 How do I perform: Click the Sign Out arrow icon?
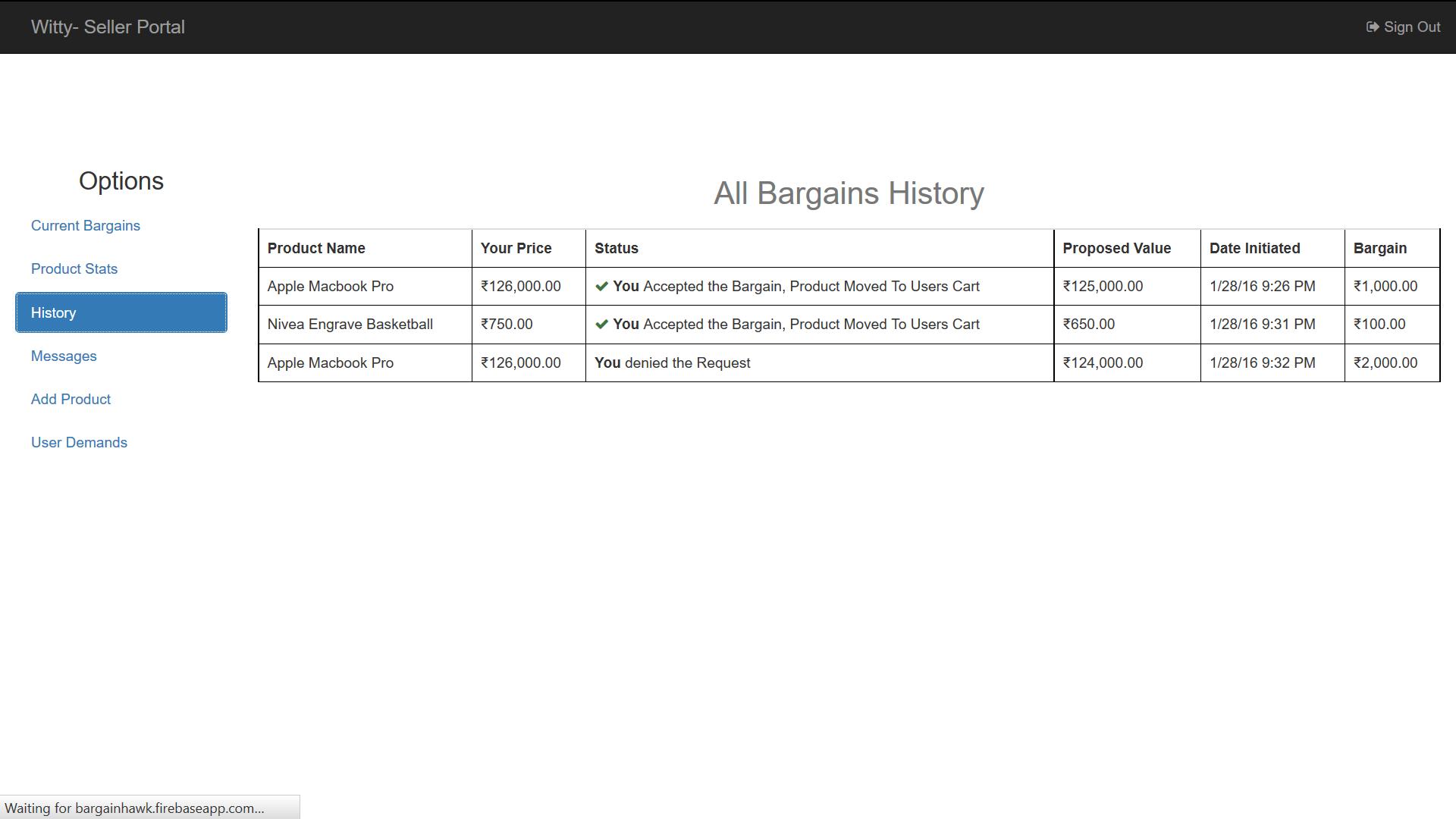(1372, 27)
